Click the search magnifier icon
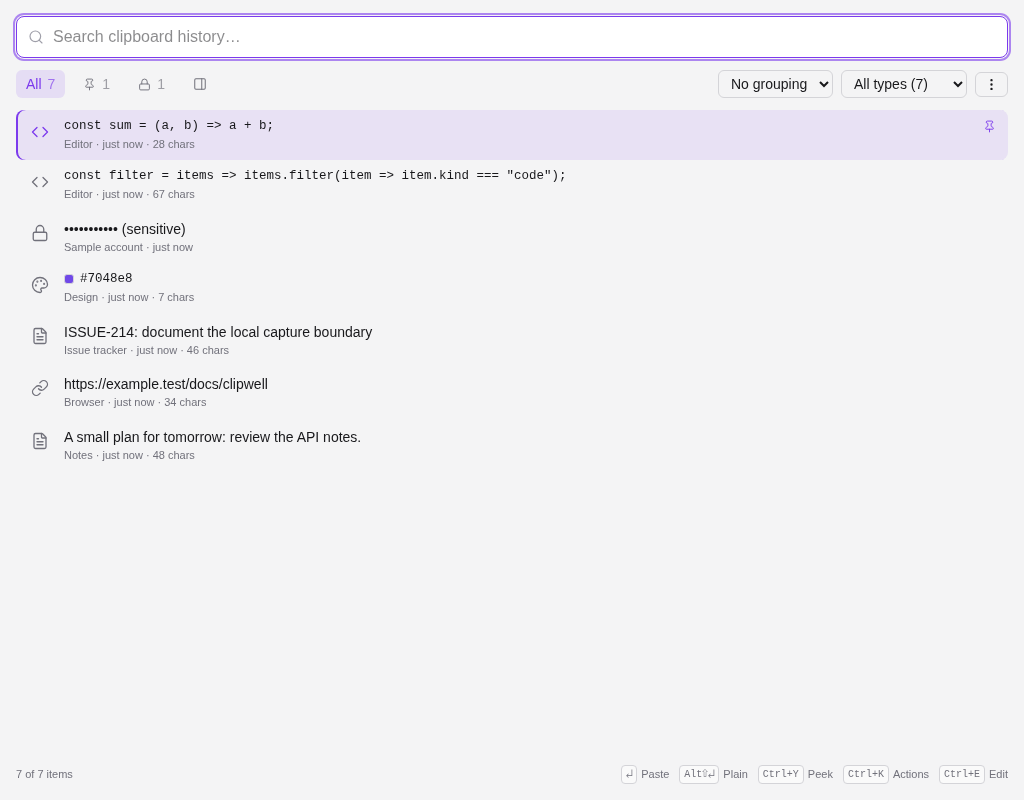 [36, 37]
